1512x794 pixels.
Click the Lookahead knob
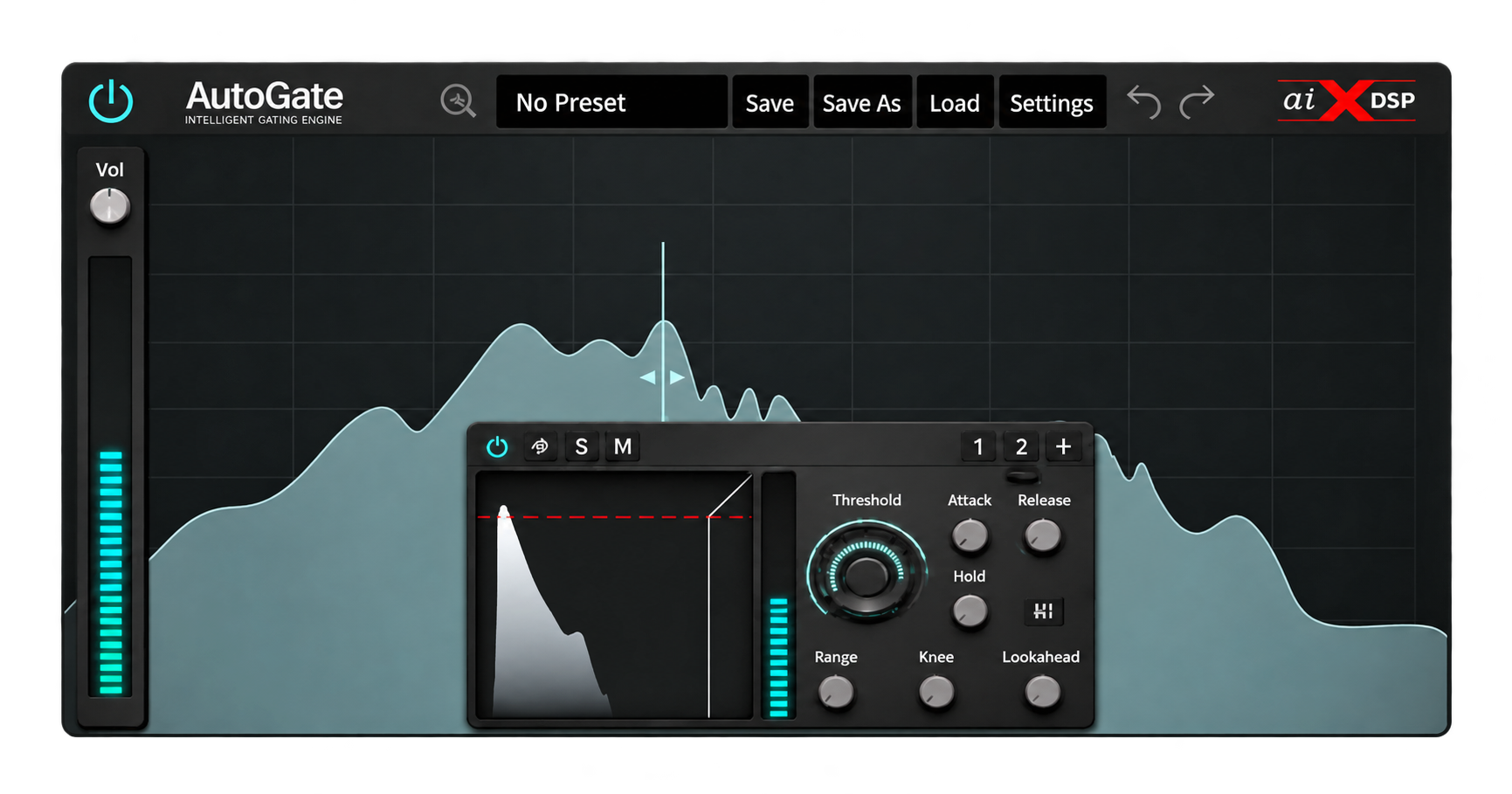click(1042, 693)
